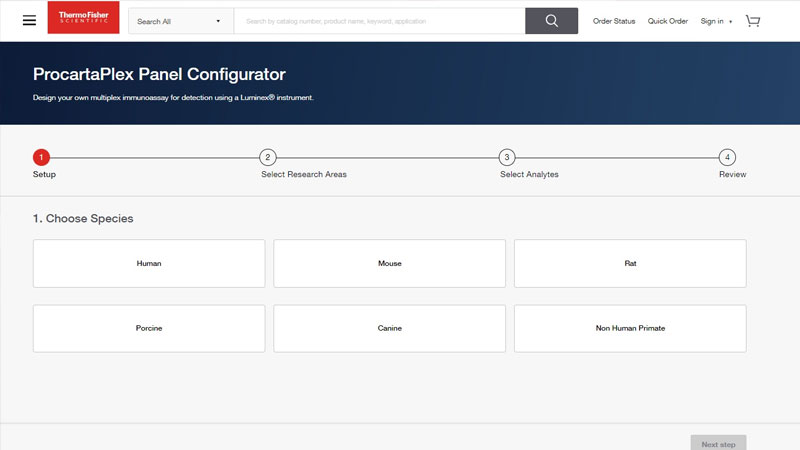Go to step 1 Setup circle
This screenshot has width=800, height=450.
point(41,157)
